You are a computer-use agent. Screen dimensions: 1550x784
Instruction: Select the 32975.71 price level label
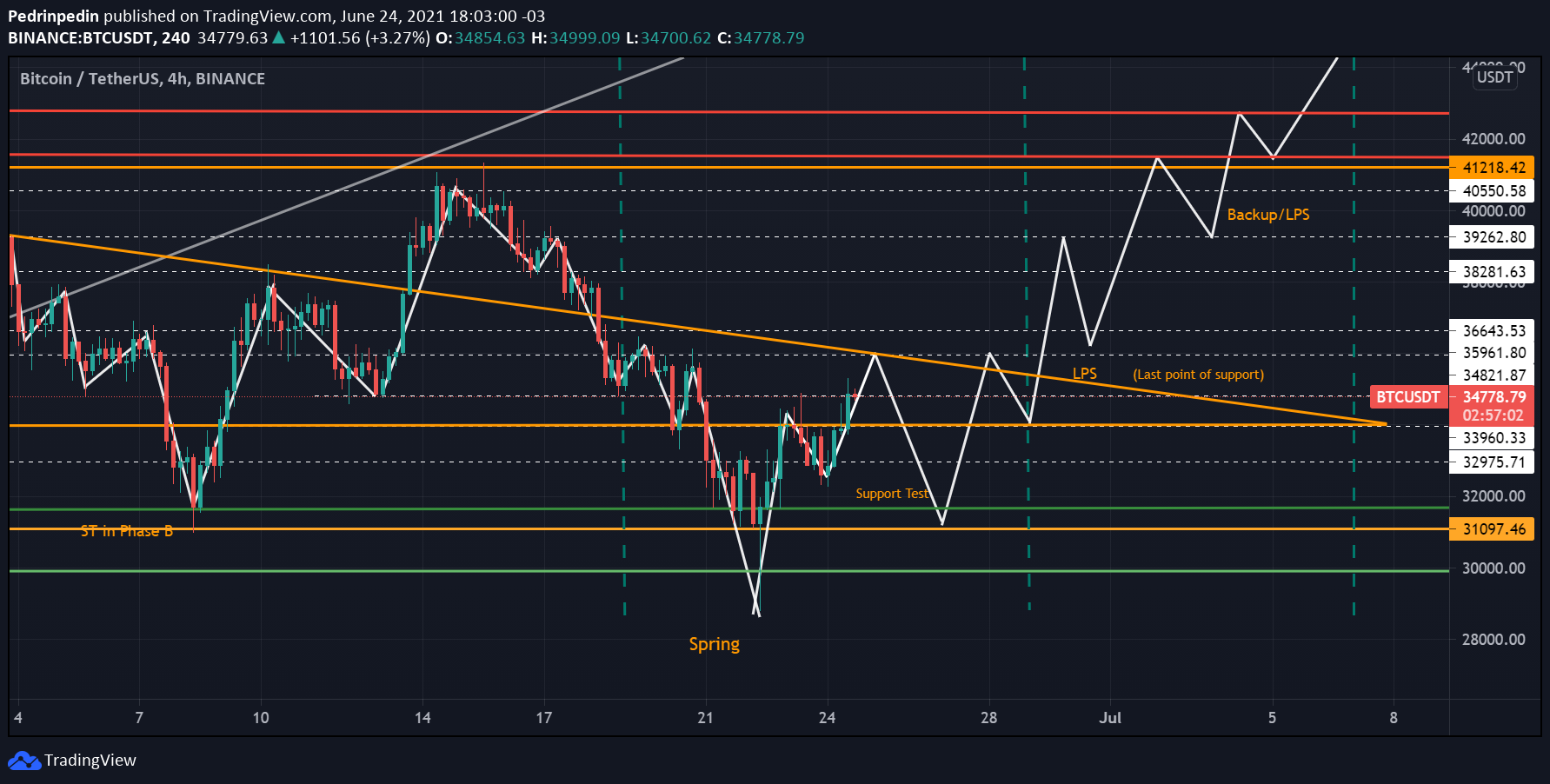coord(1492,462)
